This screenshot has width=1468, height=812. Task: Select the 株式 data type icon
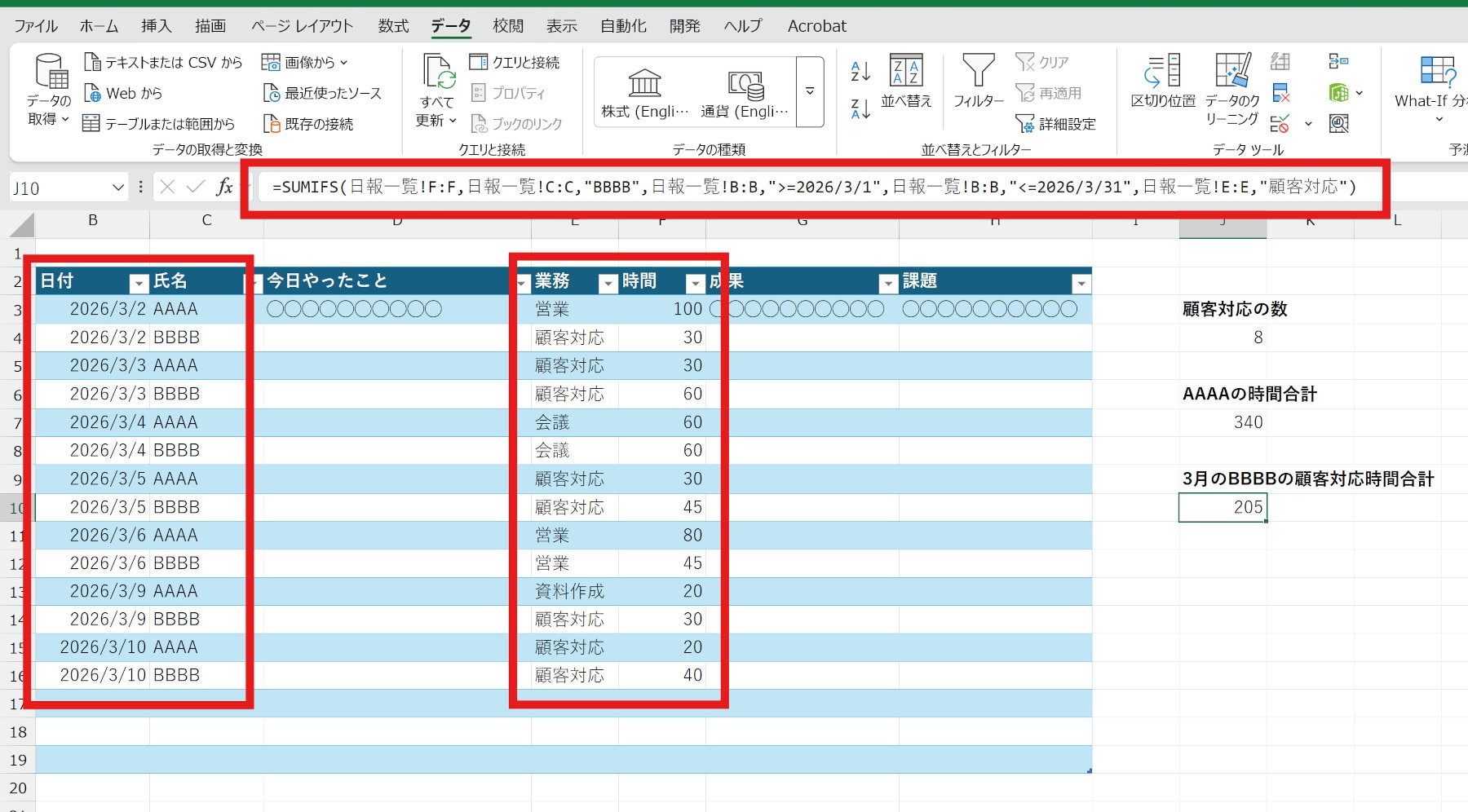[644, 84]
